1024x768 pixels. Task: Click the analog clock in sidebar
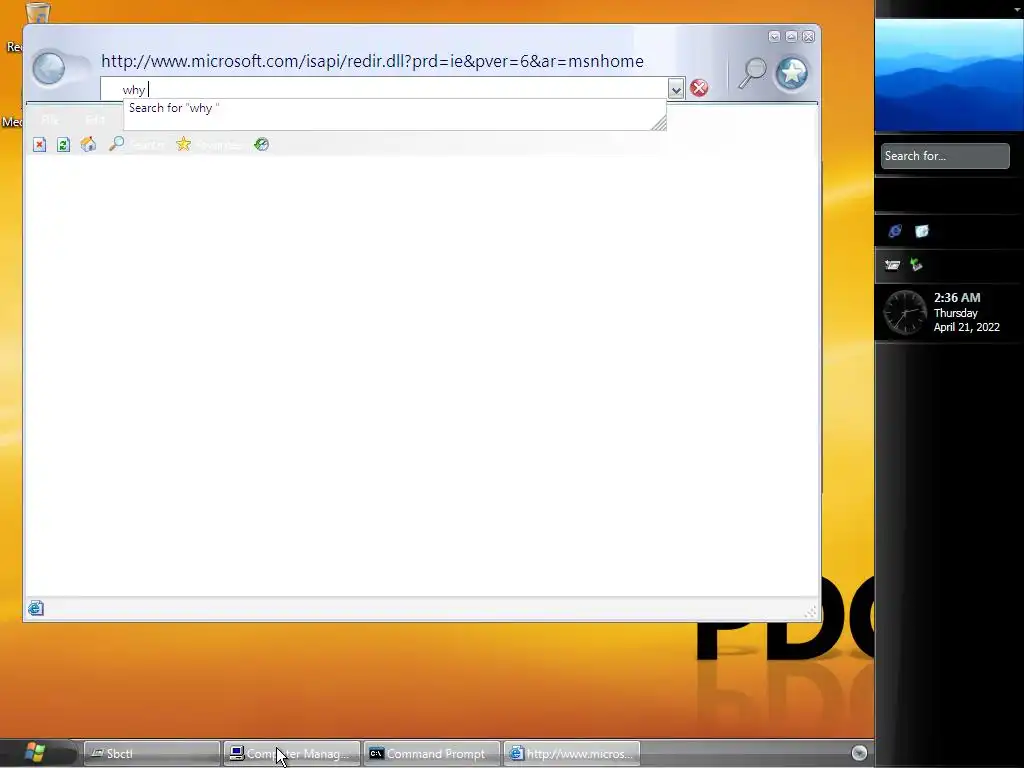click(x=905, y=313)
